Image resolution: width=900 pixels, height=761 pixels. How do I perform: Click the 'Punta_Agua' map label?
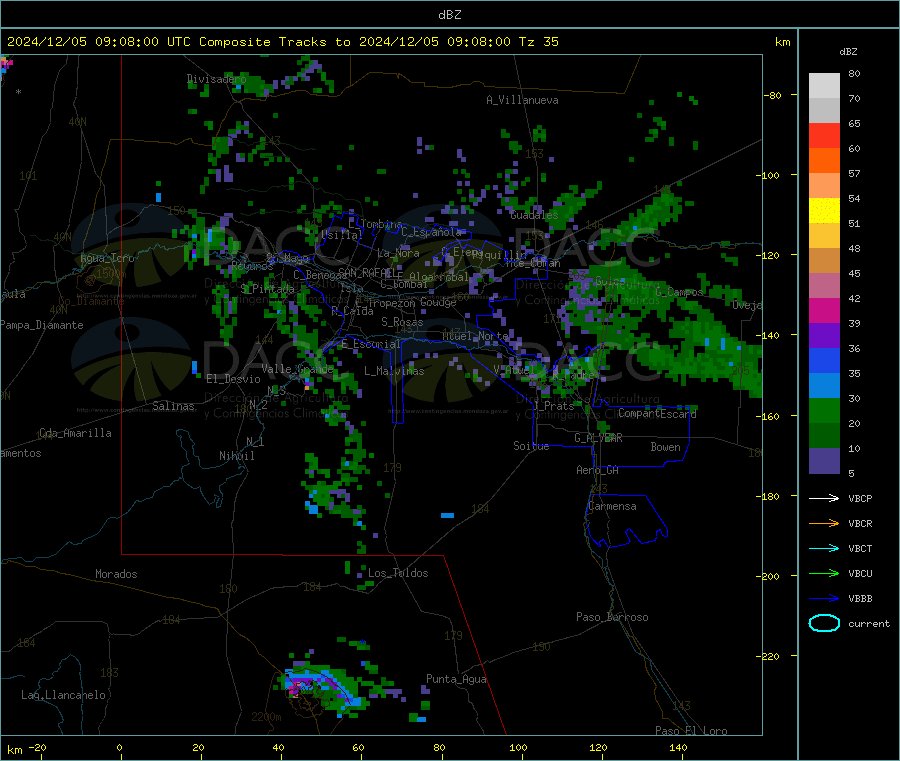[x=456, y=679]
